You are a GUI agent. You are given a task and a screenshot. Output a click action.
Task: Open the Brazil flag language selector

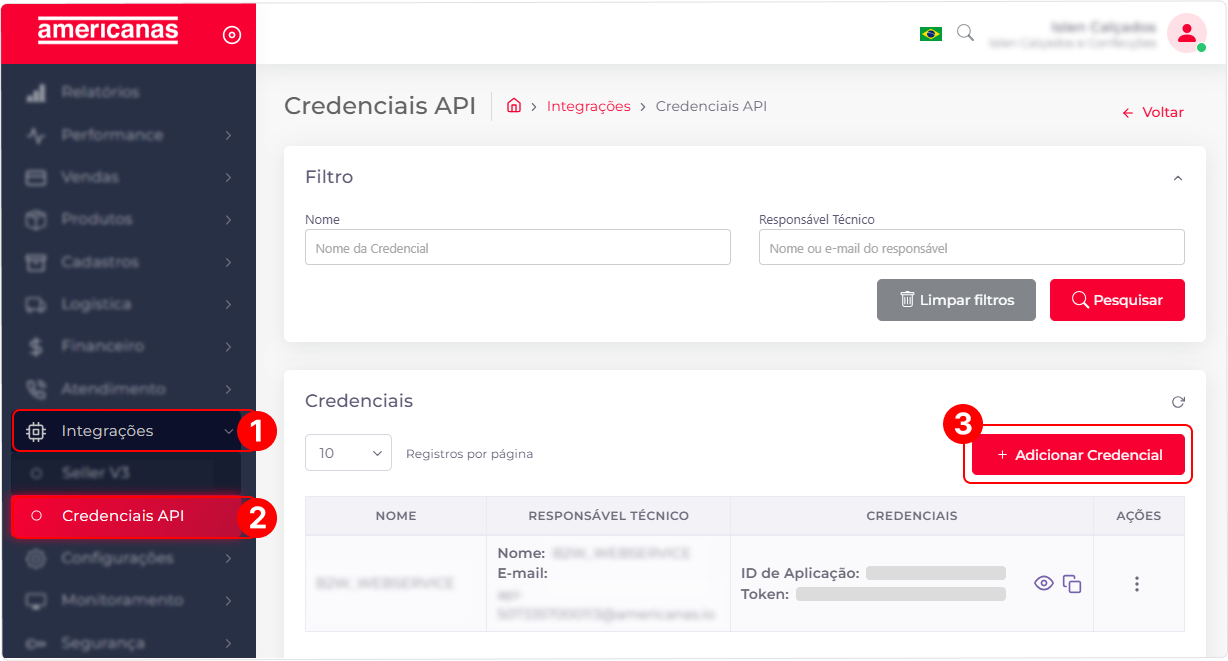[931, 34]
